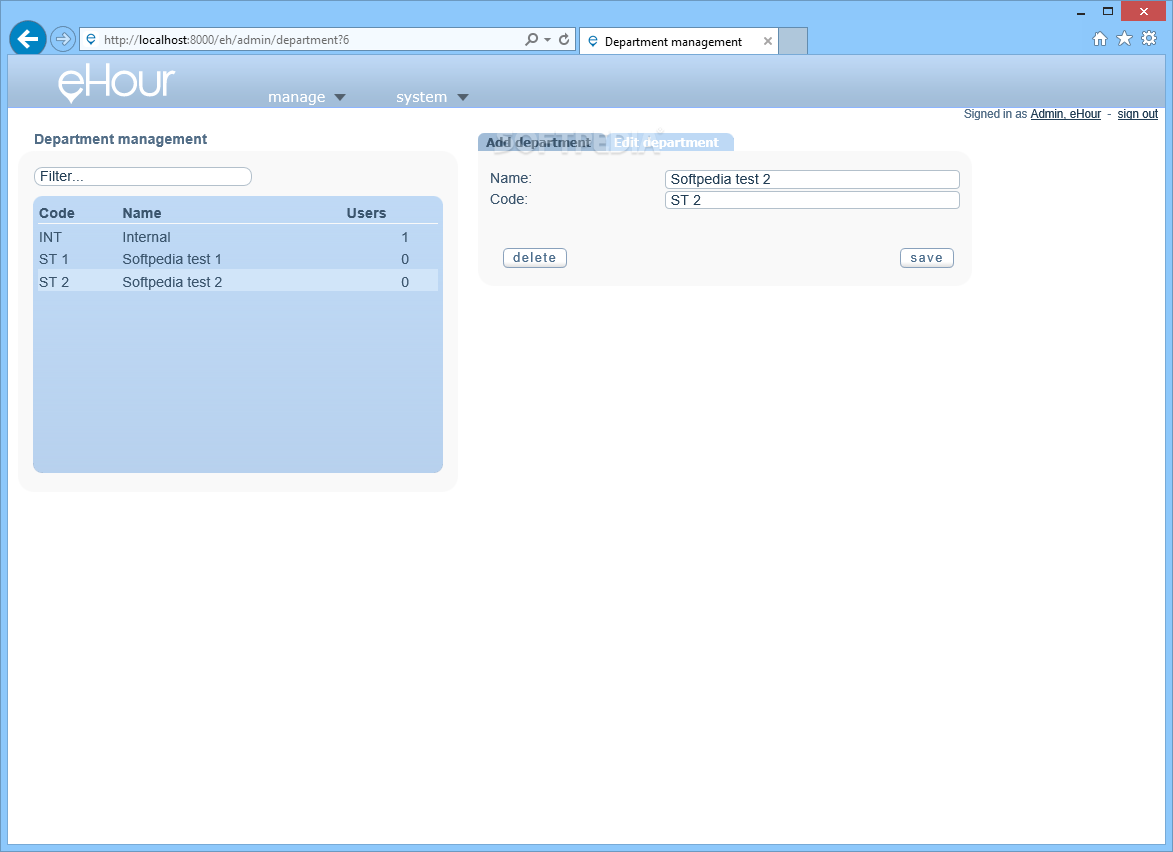Screen dimensions: 1173x852
Task: Click the browser Forward arrow button
Action: coord(63,39)
